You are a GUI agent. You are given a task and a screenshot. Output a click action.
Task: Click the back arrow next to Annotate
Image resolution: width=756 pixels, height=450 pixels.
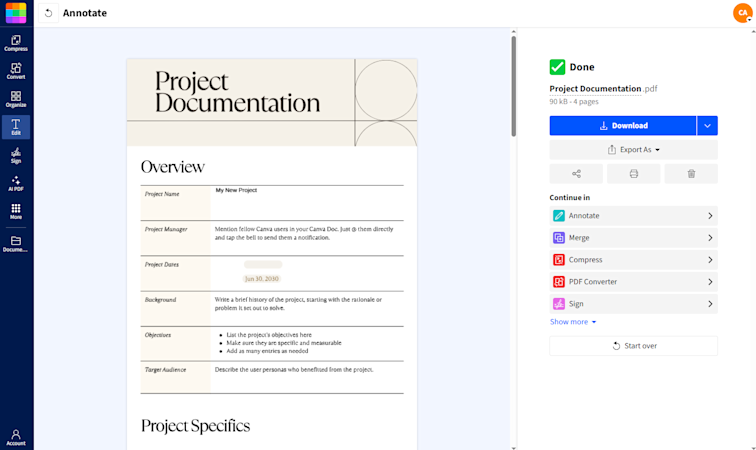(48, 13)
